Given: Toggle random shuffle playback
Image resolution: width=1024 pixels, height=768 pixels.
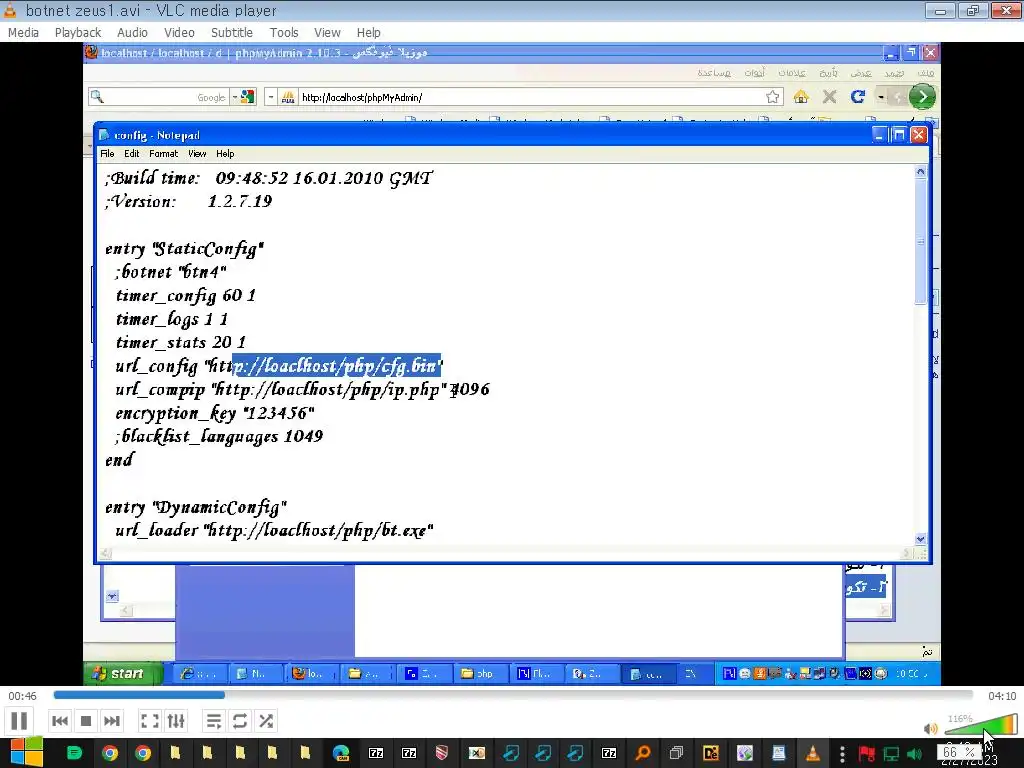Looking at the screenshot, I should [x=266, y=721].
